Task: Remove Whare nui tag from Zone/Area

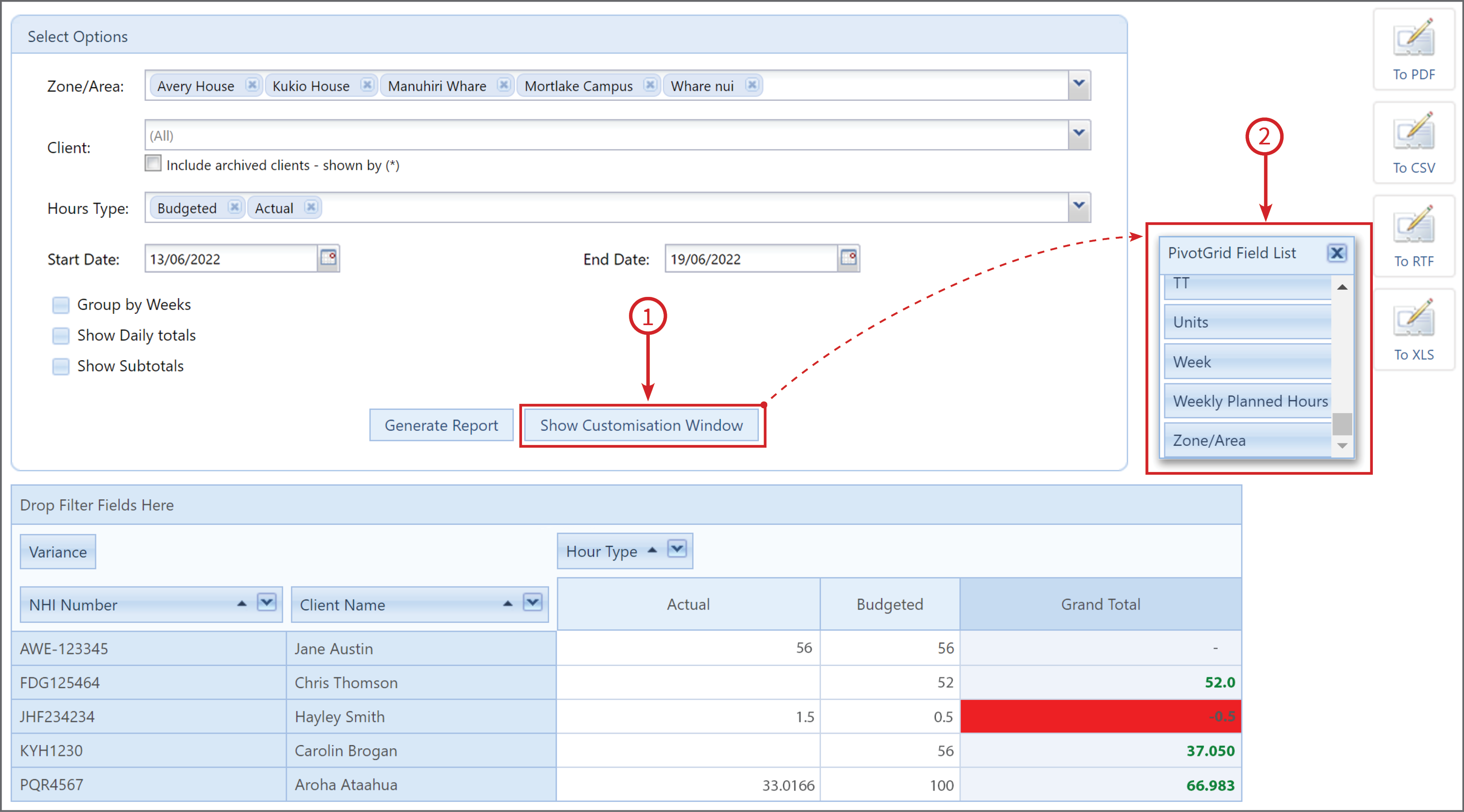Action: click(751, 85)
